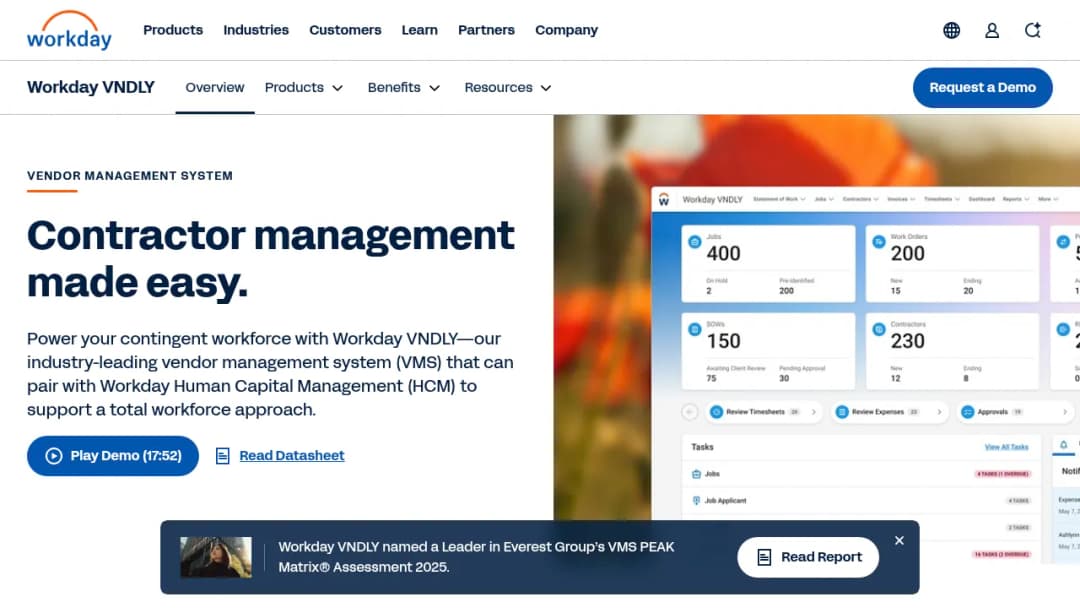
Task: Open the Products main navigation menu
Action: click(x=173, y=30)
